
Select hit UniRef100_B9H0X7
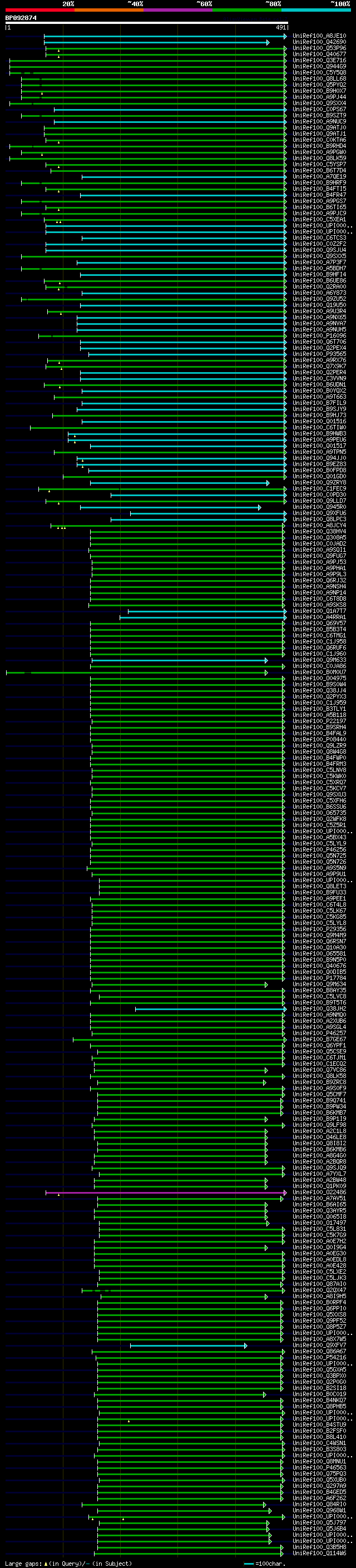(x=319, y=91)
